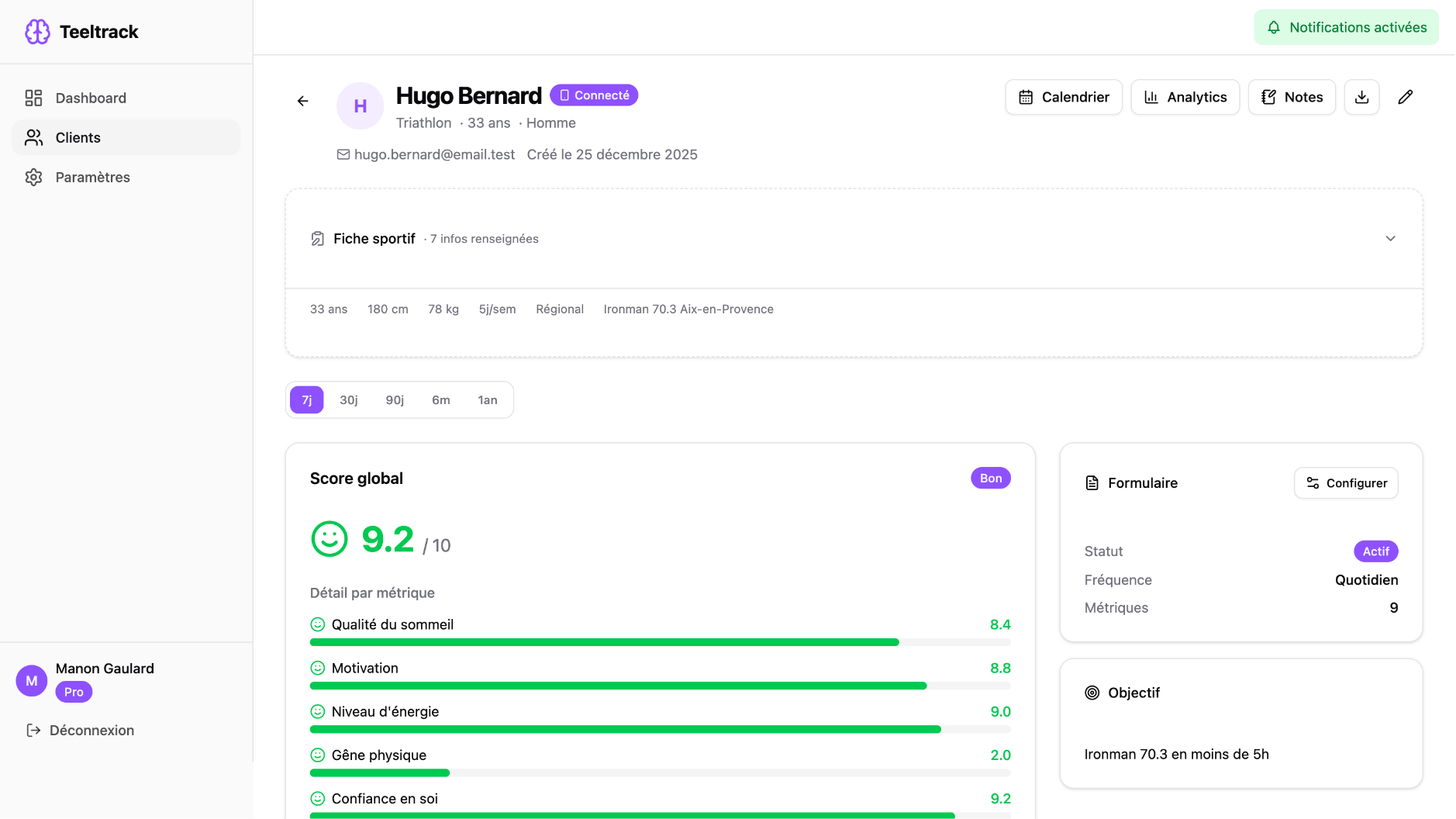1456x819 pixels.
Task: Open the Dashboard section
Action: pos(91,98)
